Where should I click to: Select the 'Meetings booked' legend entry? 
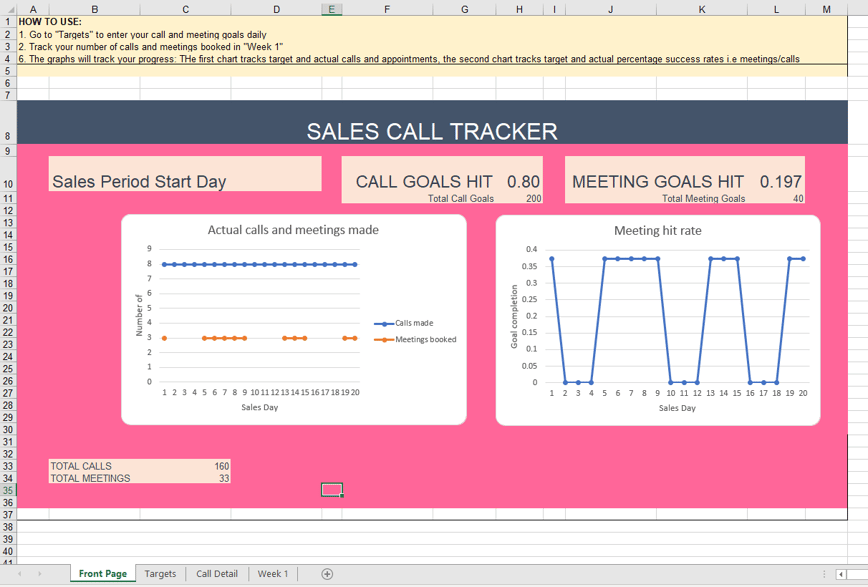[x=415, y=339]
